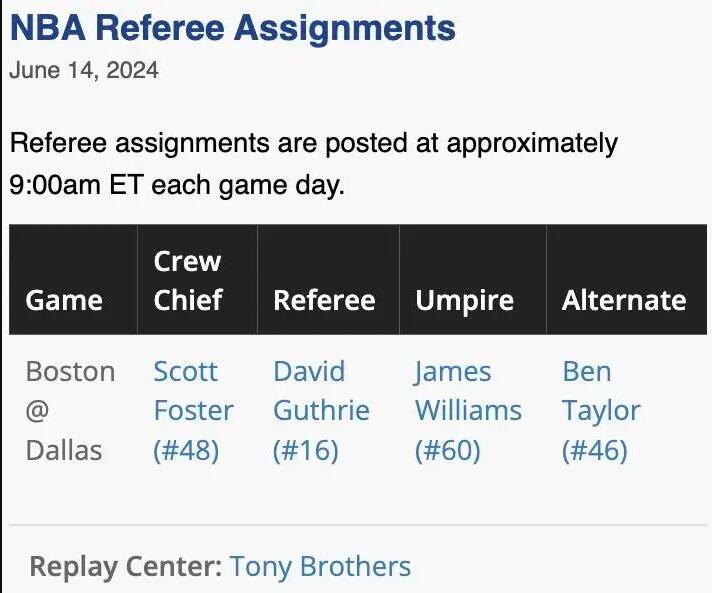Click the Crew Chief column header

(188, 280)
